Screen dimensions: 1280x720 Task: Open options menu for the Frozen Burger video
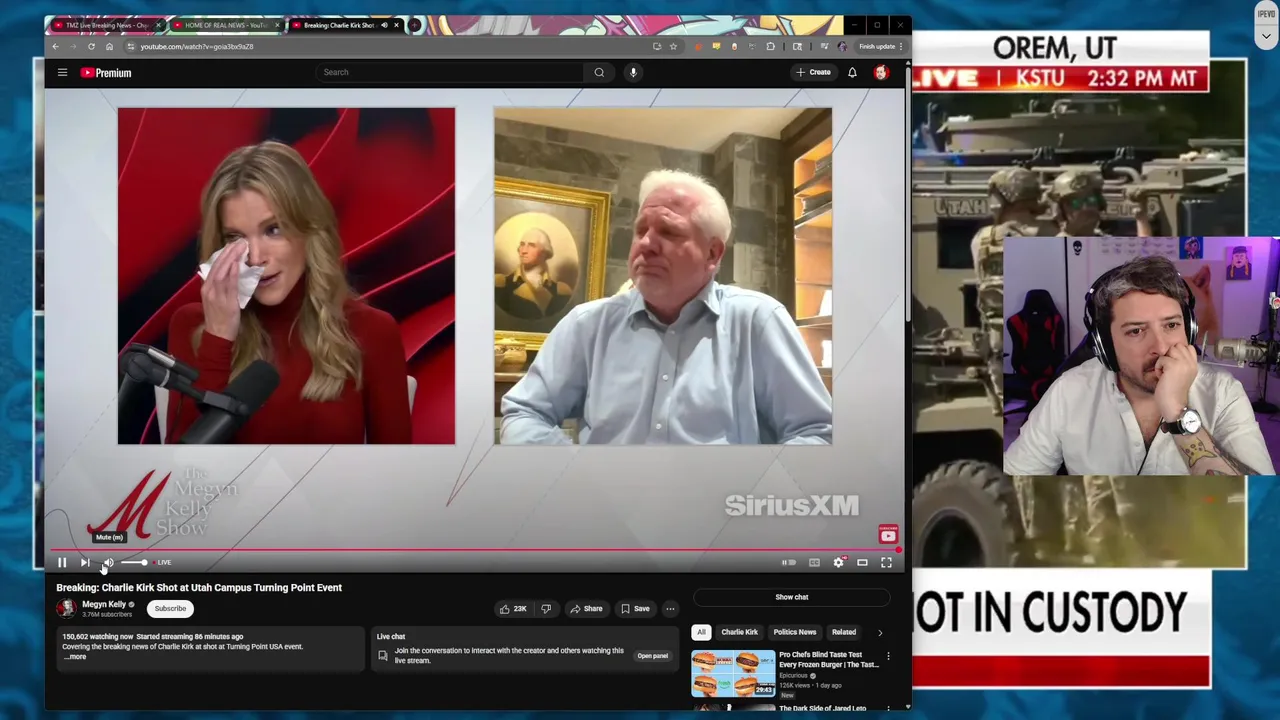tap(888, 657)
